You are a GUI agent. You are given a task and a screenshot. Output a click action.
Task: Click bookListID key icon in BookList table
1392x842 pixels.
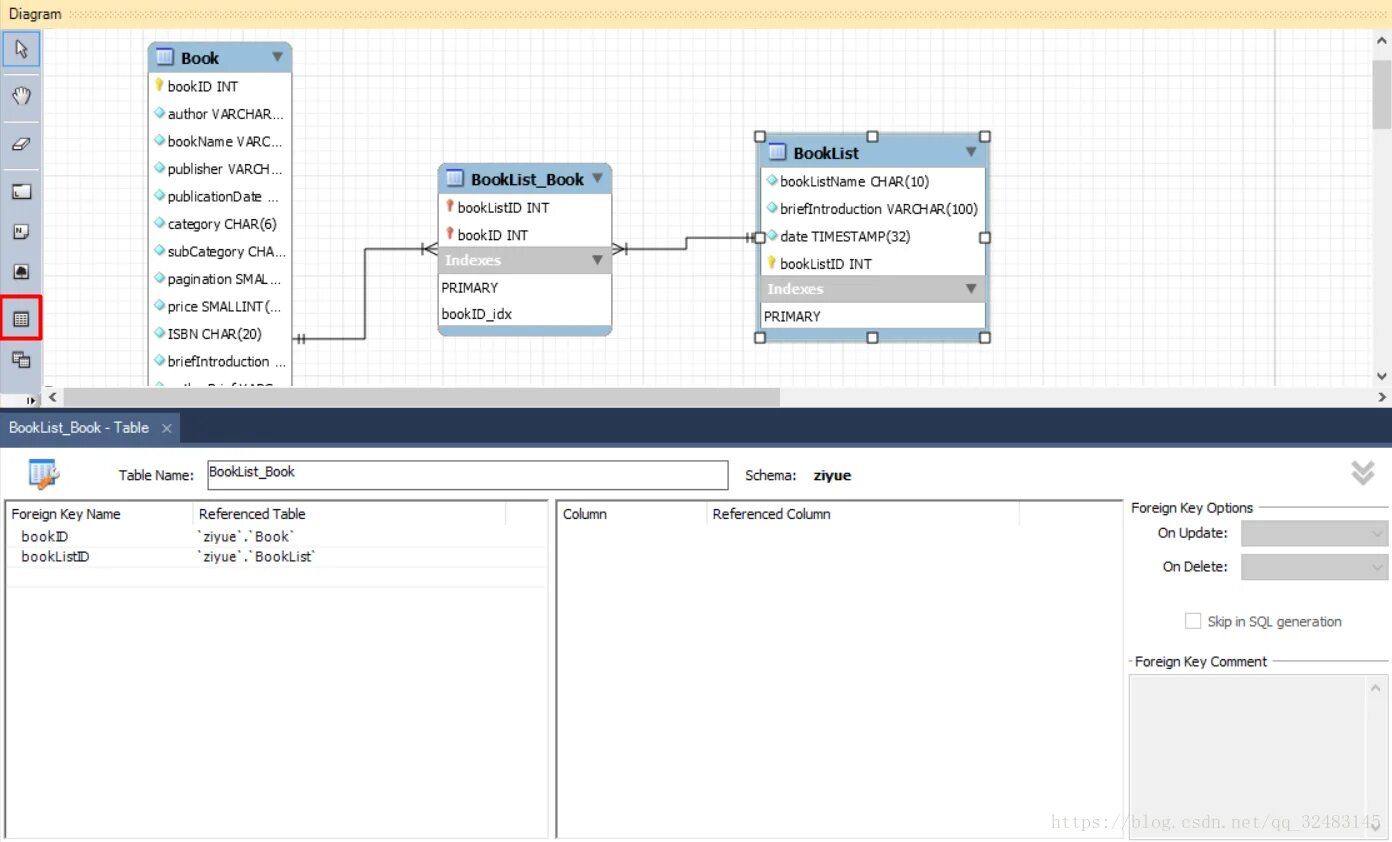(771, 263)
